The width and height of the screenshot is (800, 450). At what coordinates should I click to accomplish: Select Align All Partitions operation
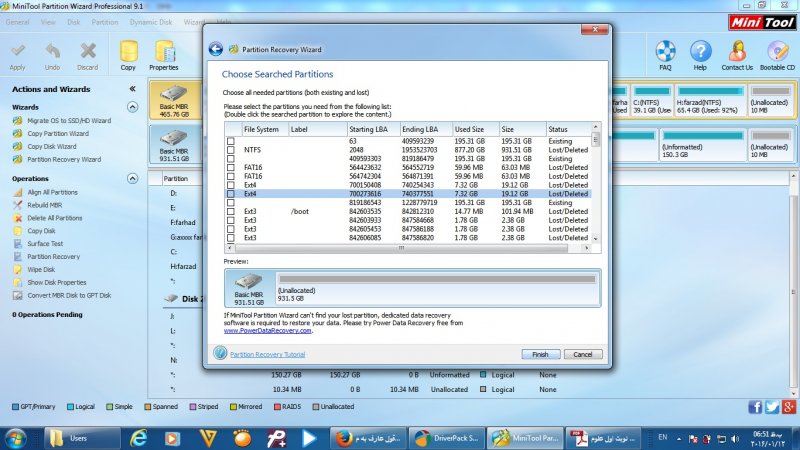click(x=53, y=192)
